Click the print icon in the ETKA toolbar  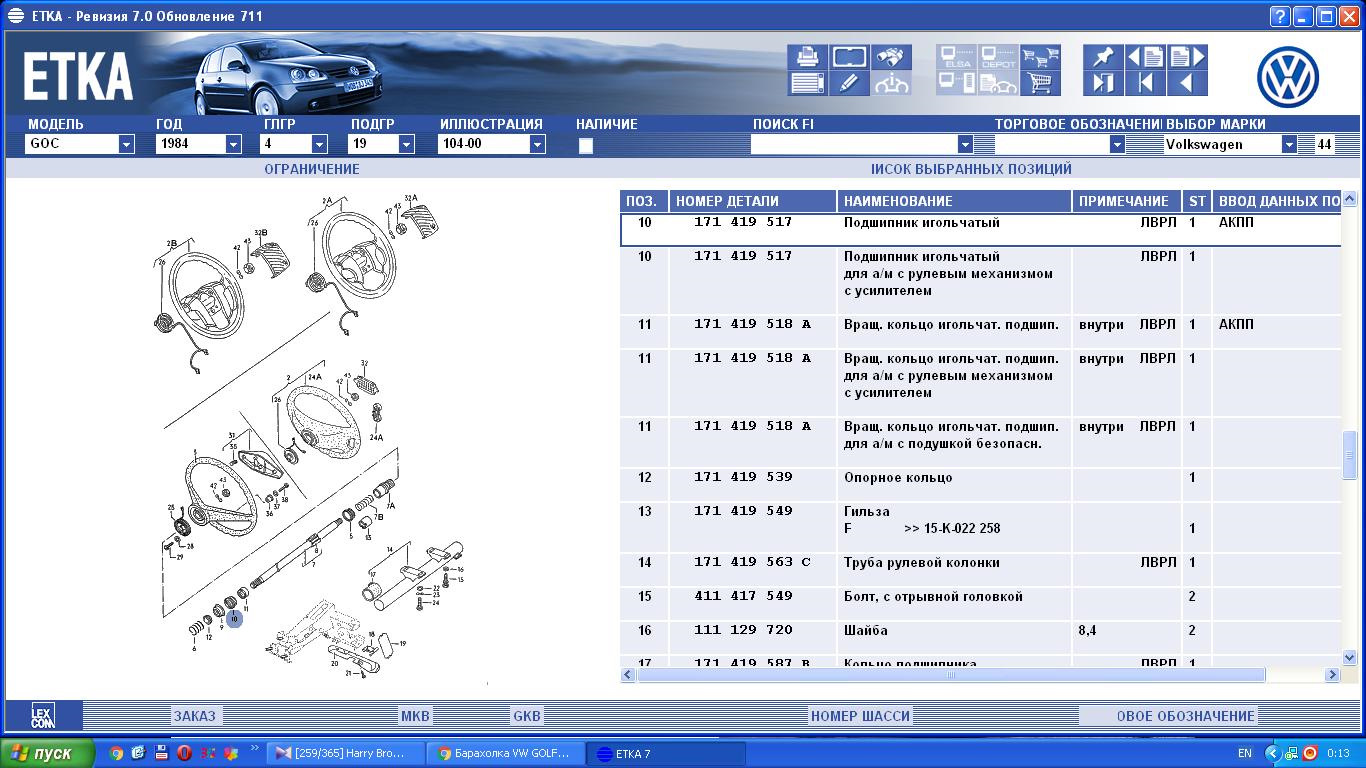[807, 57]
